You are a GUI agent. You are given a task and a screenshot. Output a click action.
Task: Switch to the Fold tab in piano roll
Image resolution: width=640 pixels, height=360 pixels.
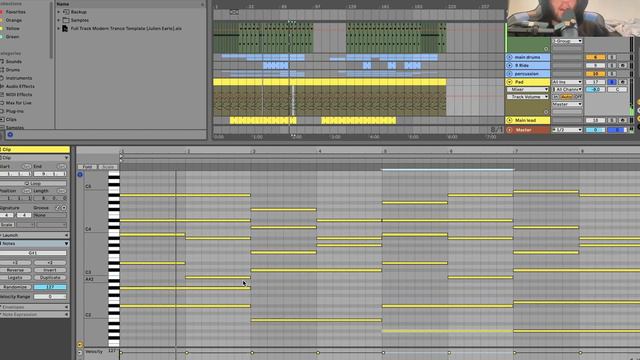click(87, 167)
